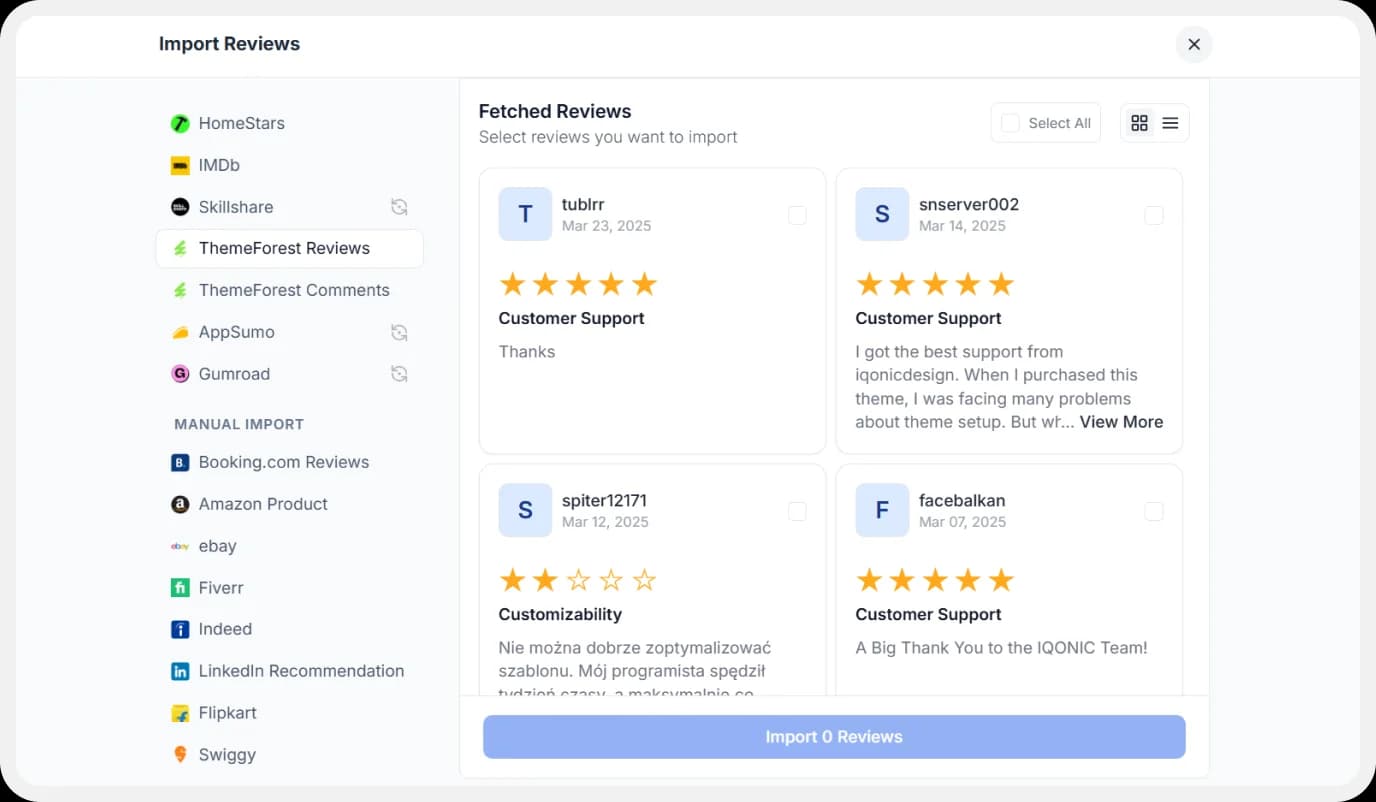The width and height of the screenshot is (1376, 802).
Task: Click the sync icon next to Skillshare
Action: point(399,207)
